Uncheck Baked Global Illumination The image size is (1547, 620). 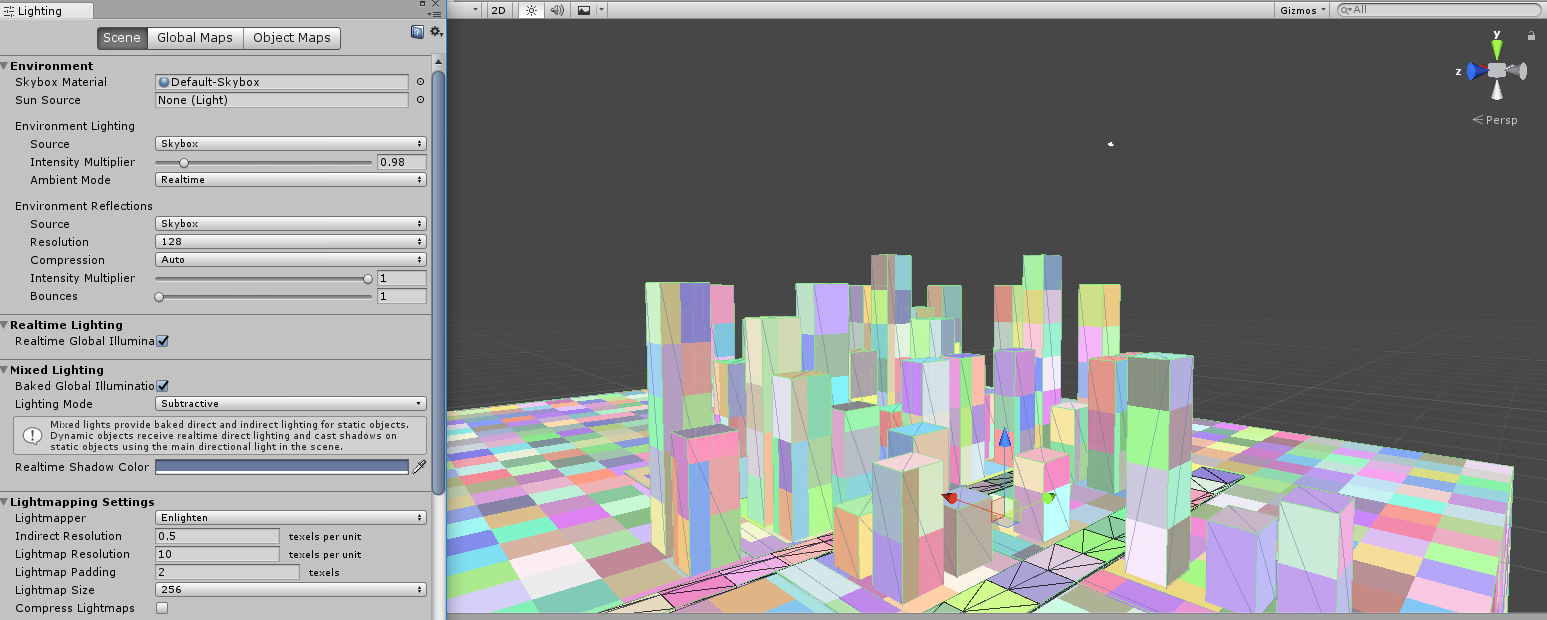[162, 386]
